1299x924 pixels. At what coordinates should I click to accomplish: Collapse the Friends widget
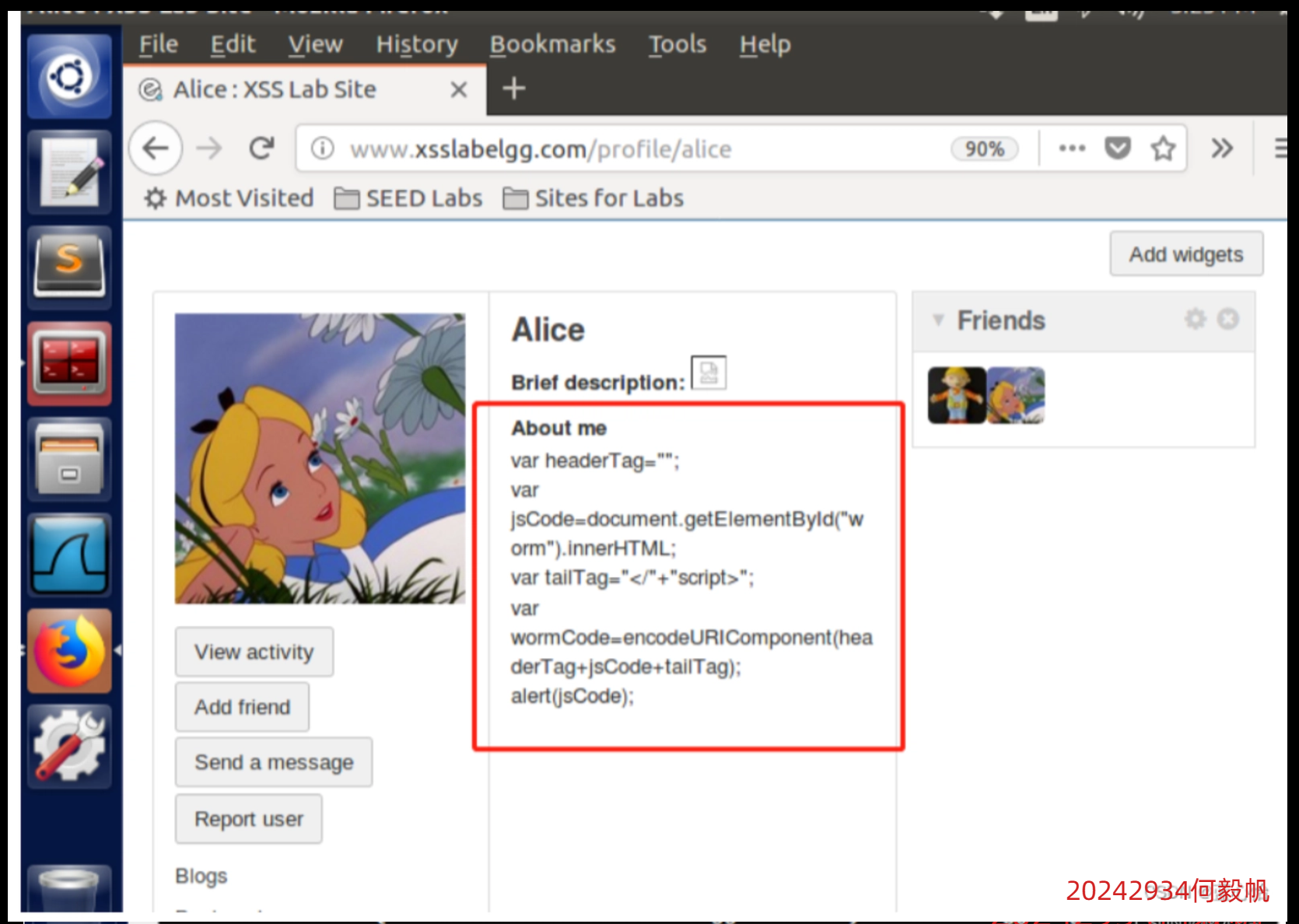939,320
